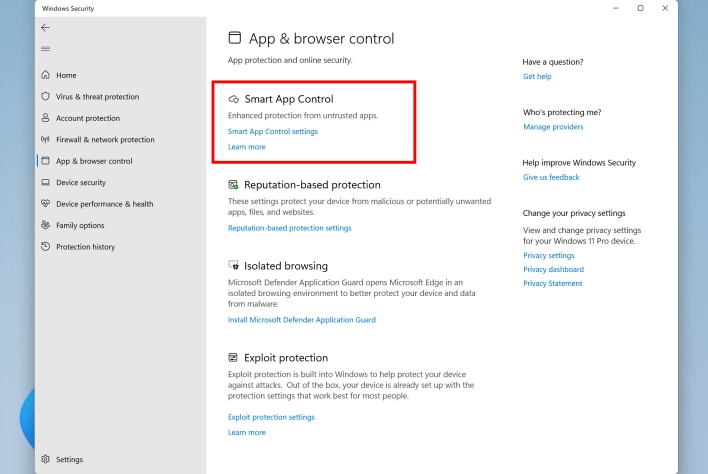Screen dimensions: 708x474
Task: Click Give us feedback link
Action: click(x=551, y=177)
